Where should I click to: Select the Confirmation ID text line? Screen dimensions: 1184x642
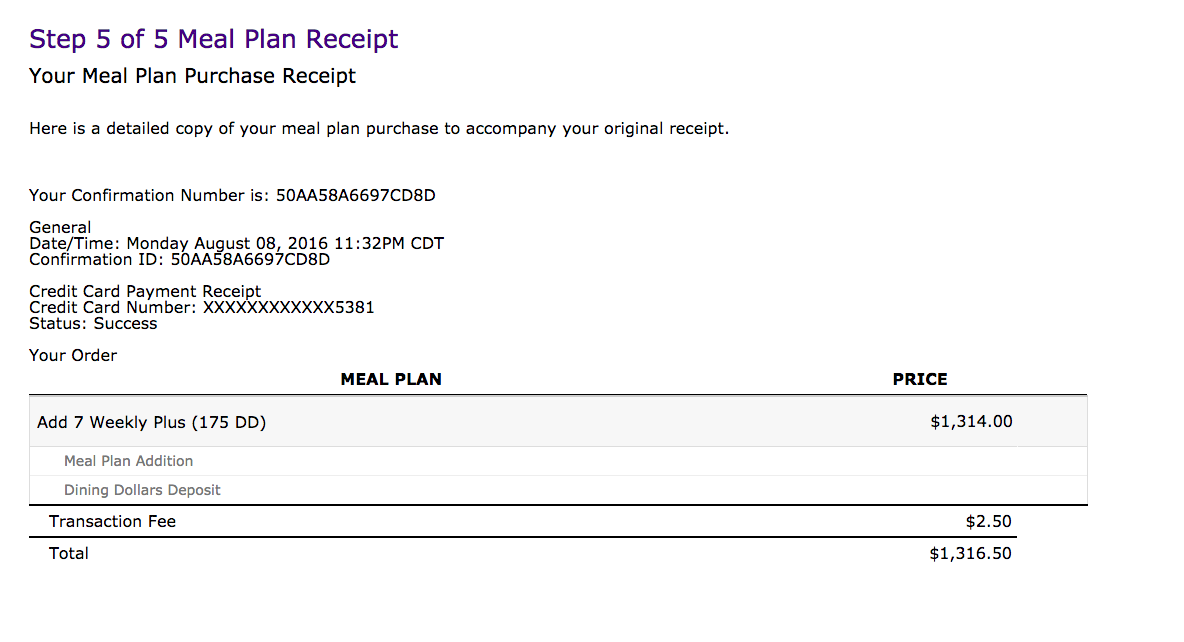point(179,260)
